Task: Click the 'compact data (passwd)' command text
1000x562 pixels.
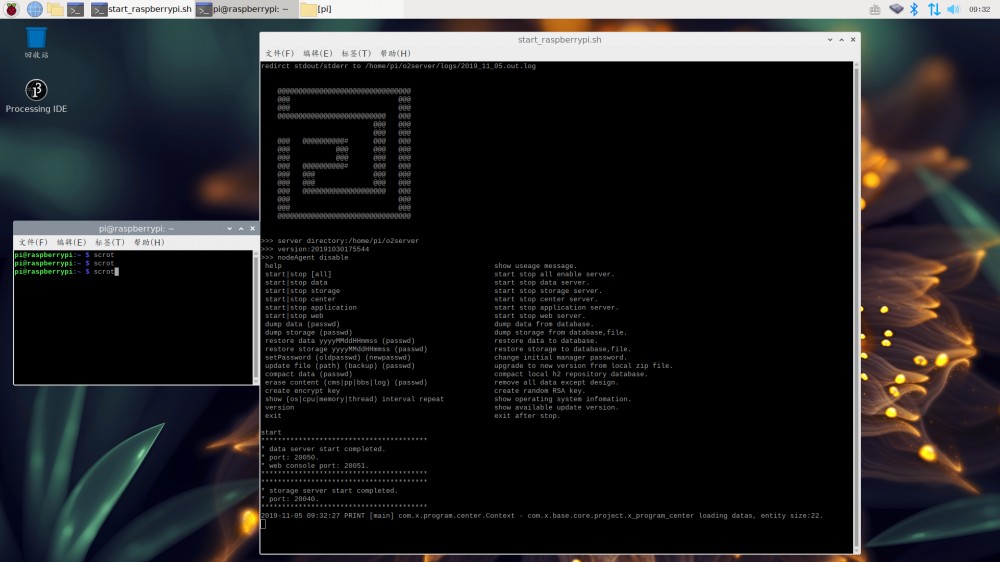Action: coord(309,374)
